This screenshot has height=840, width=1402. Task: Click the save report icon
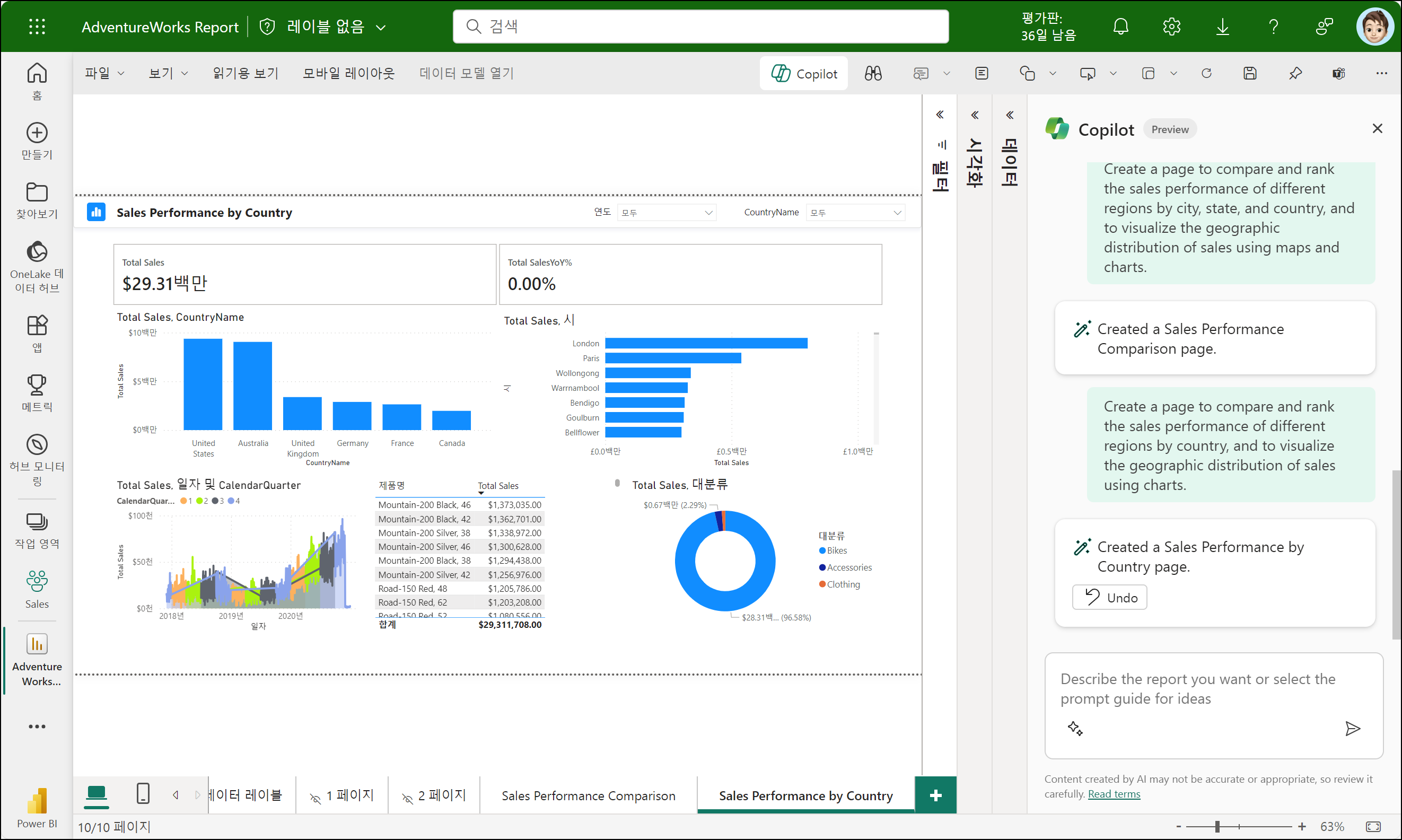pos(1250,74)
